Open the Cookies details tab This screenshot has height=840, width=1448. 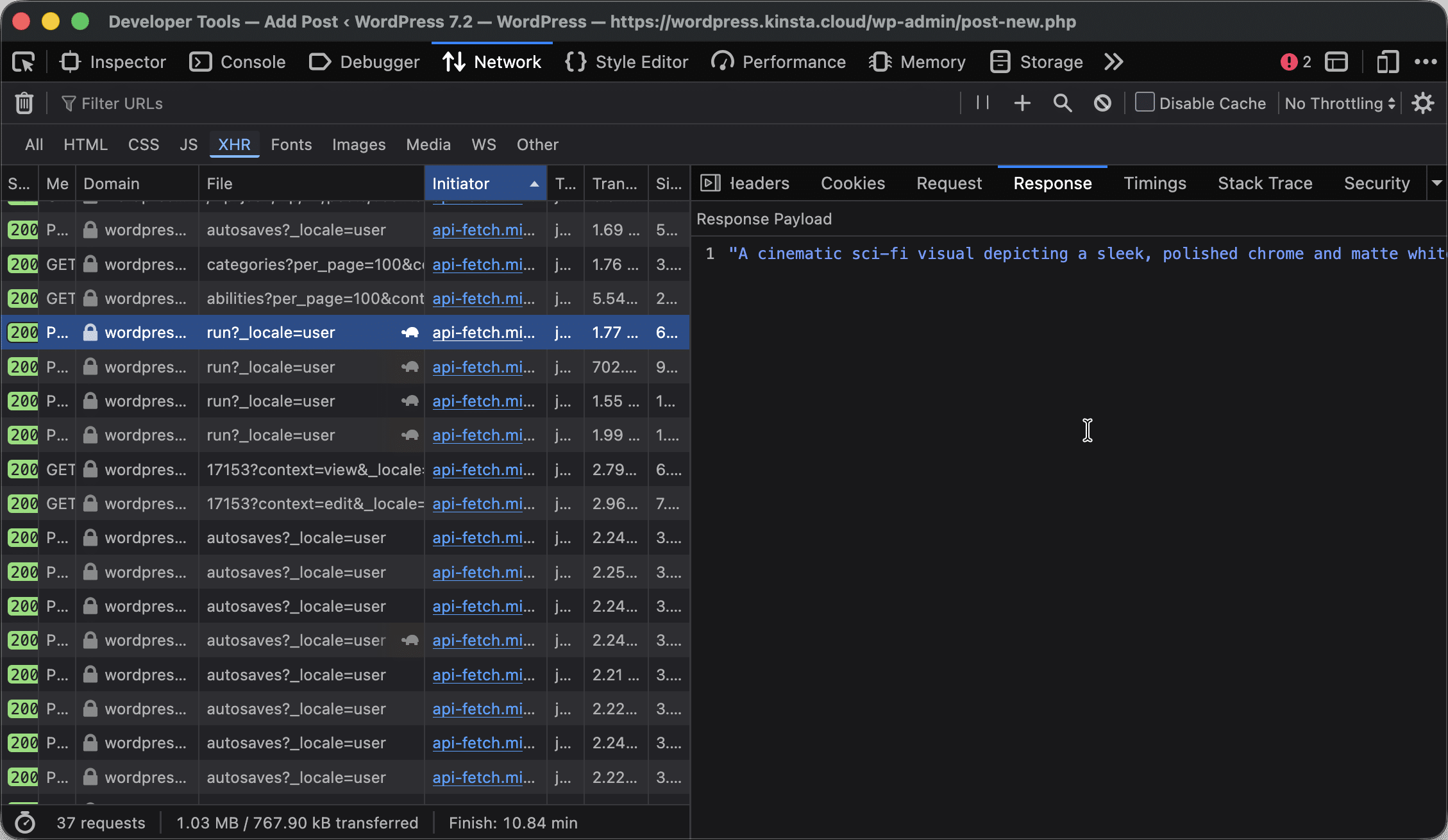pos(853,183)
